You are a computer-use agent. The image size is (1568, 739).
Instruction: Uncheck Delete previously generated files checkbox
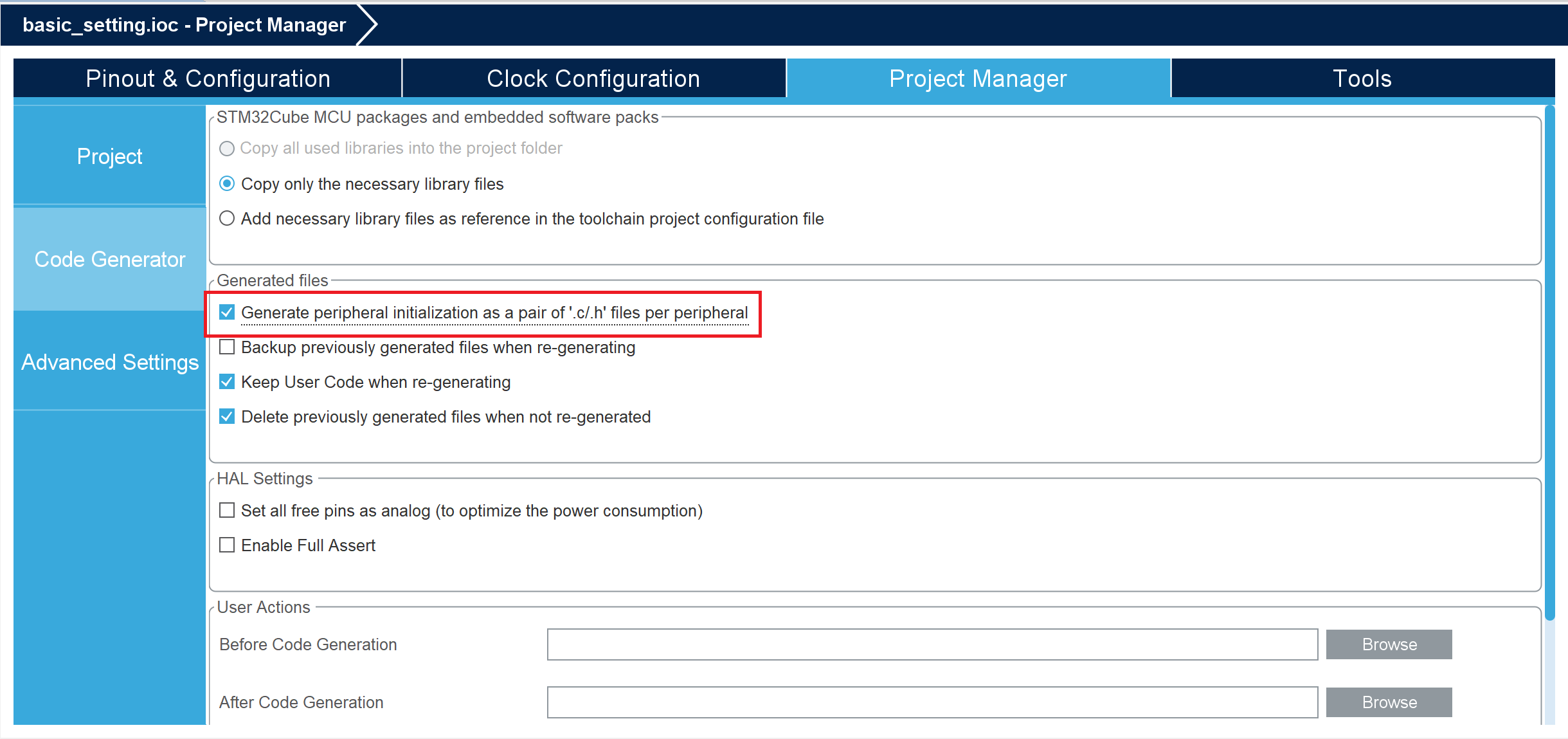(x=227, y=417)
